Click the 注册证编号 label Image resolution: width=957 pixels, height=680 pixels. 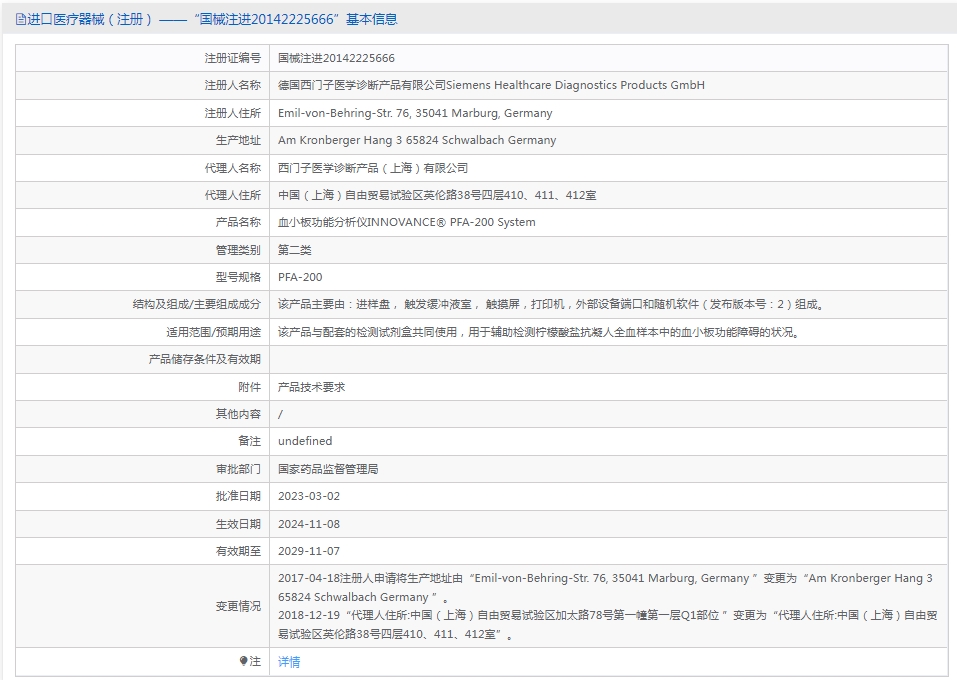pos(233,58)
